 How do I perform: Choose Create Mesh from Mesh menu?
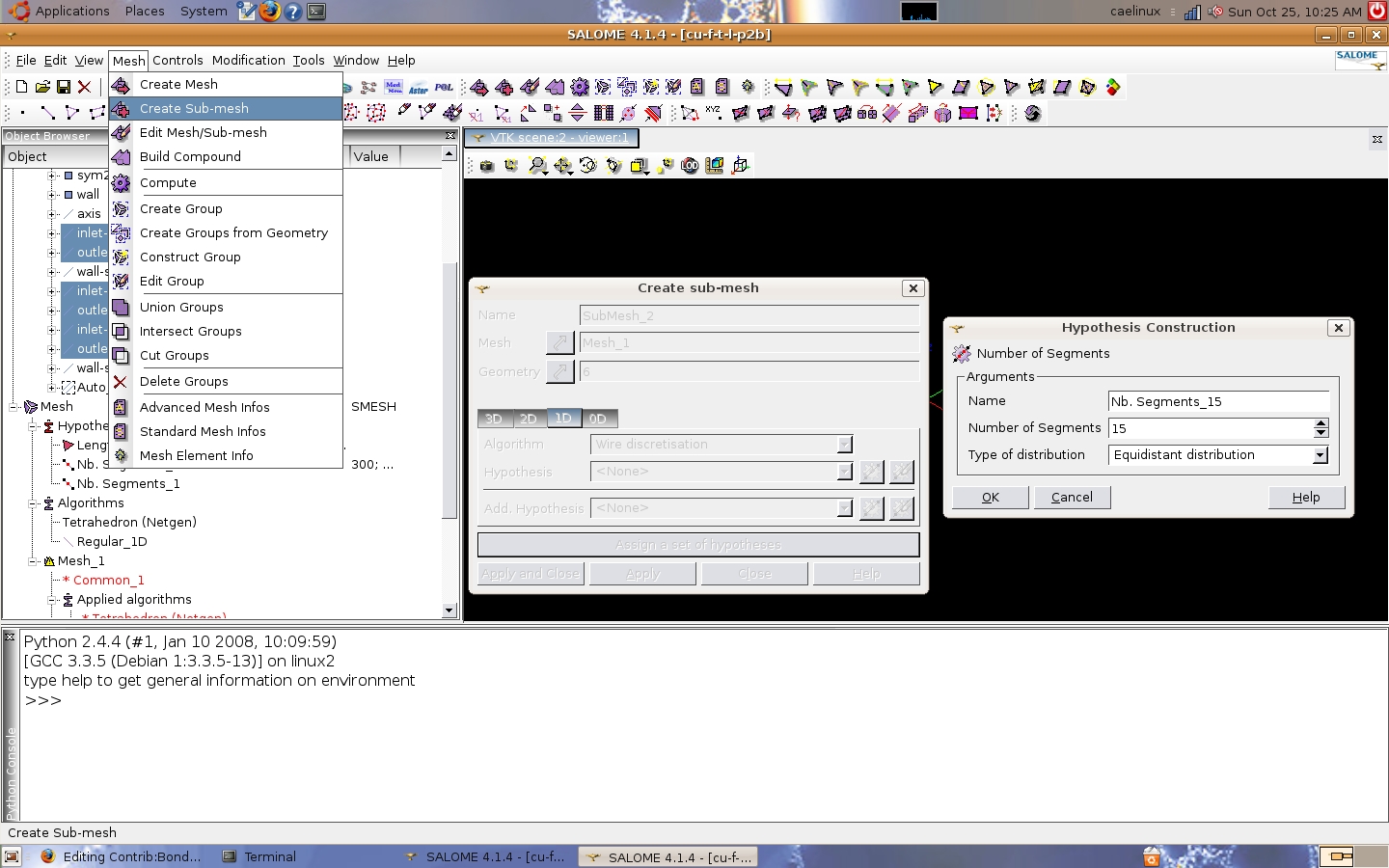(x=227, y=84)
